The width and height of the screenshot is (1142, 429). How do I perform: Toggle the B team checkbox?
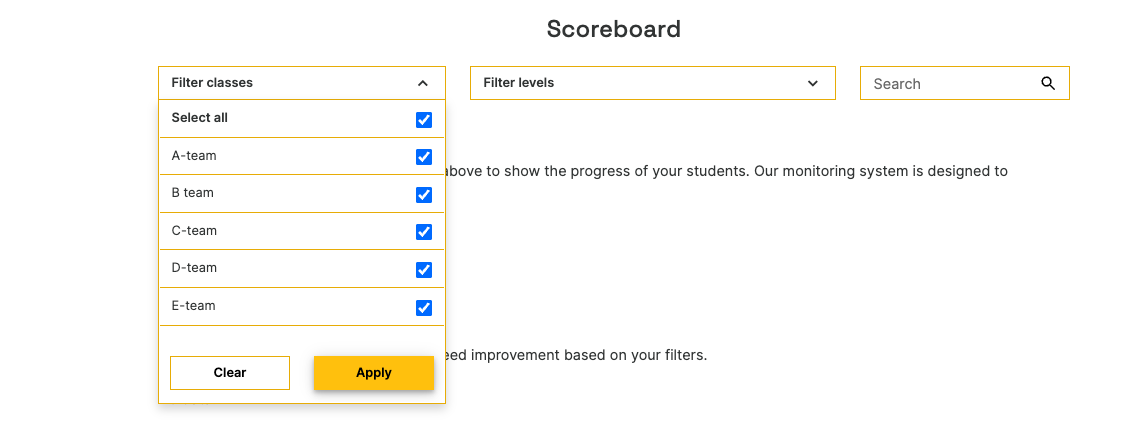[x=424, y=195]
